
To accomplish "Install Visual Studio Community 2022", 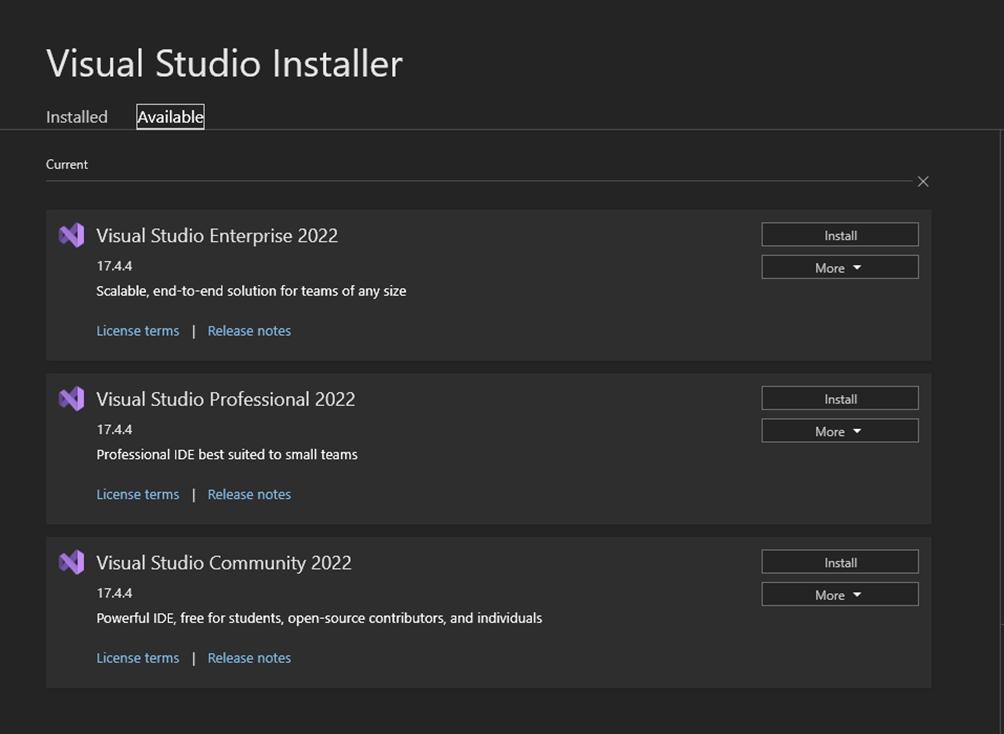I will point(840,562).
